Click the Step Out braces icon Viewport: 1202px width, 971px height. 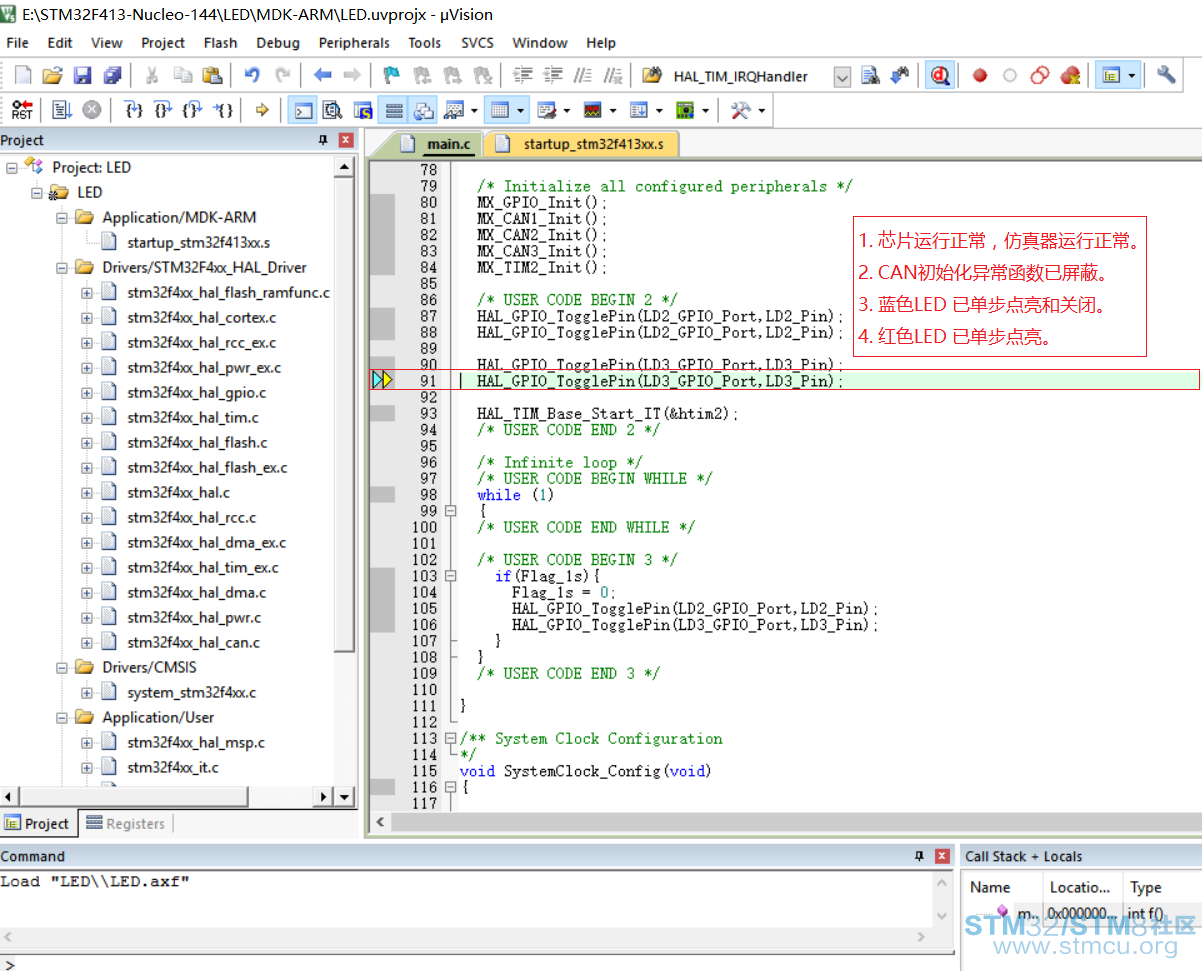[x=193, y=110]
